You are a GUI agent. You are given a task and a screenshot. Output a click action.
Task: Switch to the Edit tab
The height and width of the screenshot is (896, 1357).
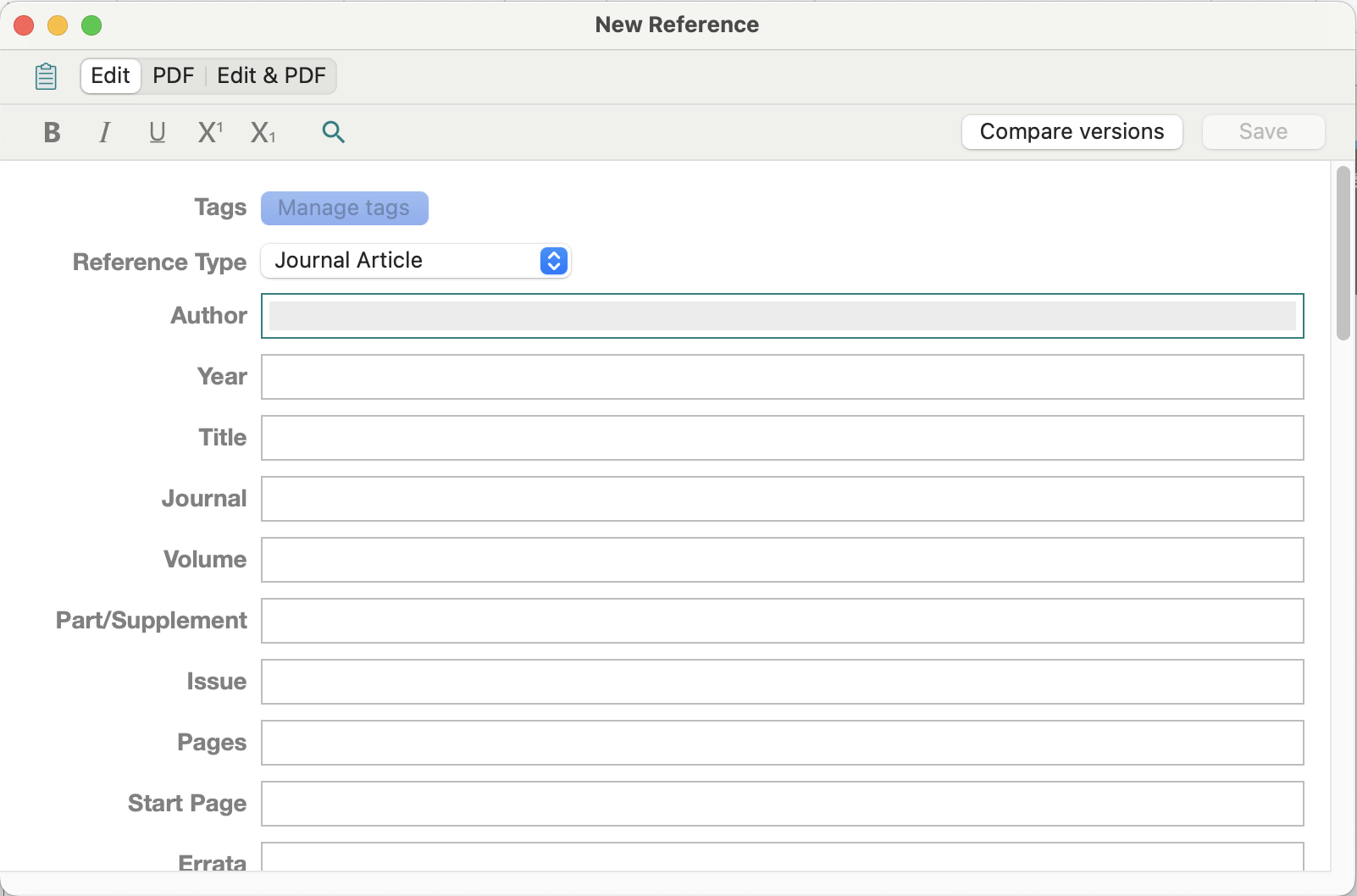click(110, 76)
